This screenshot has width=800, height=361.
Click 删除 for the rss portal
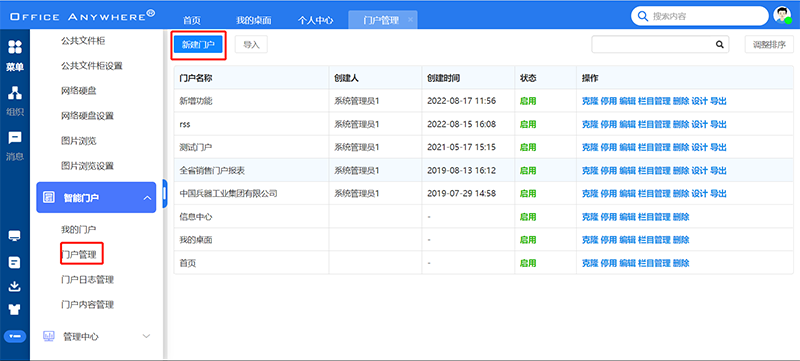(x=681, y=124)
